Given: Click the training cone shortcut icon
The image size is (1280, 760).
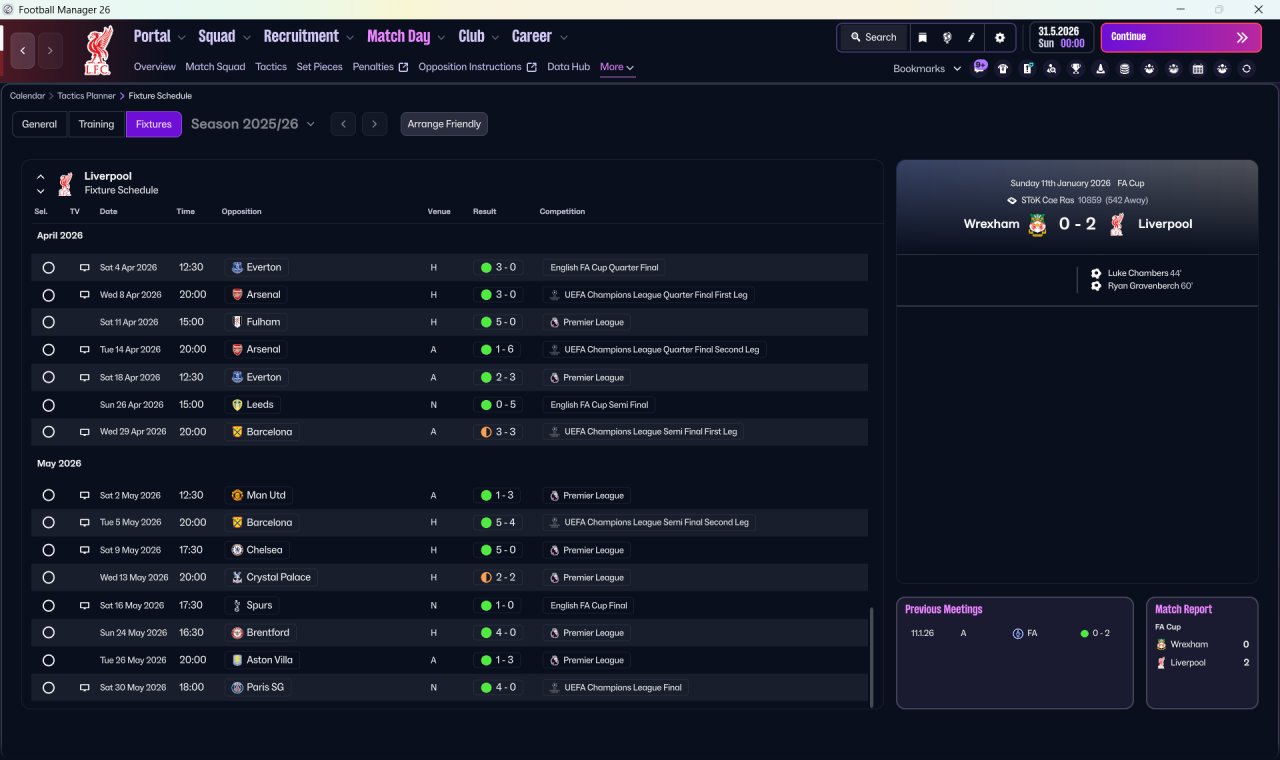Looking at the screenshot, I should click(1100, 69).
